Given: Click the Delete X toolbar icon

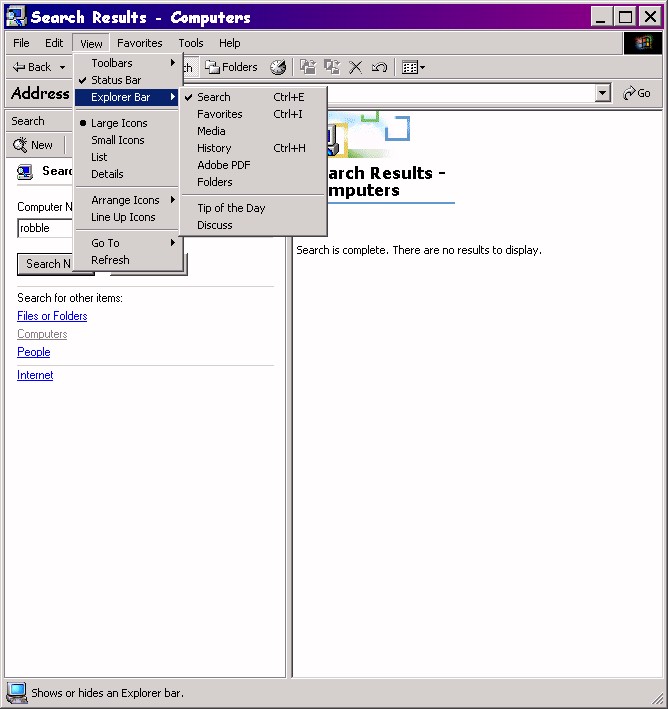Looking at the screenshot, I should 355,67.
